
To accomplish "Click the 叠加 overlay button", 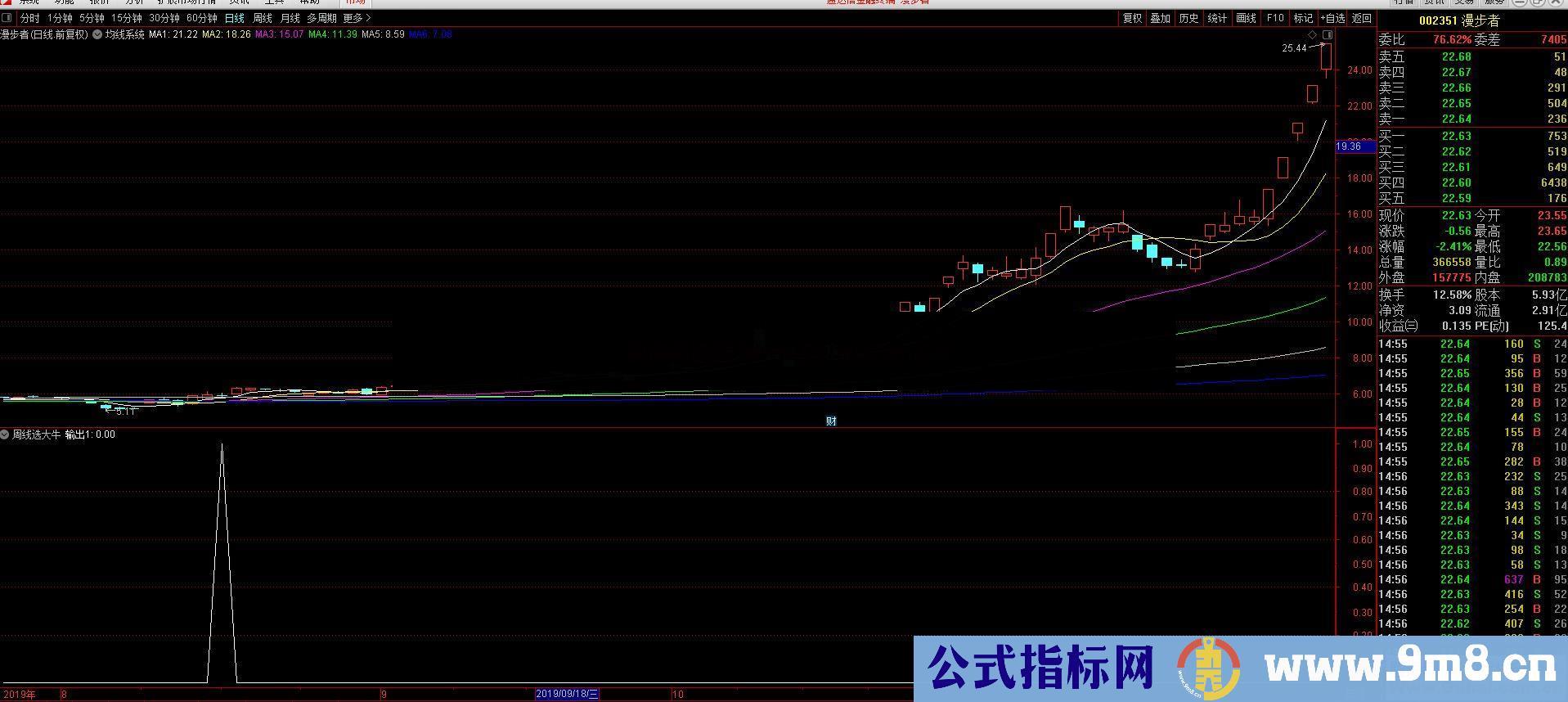I will click(1161, 18).
